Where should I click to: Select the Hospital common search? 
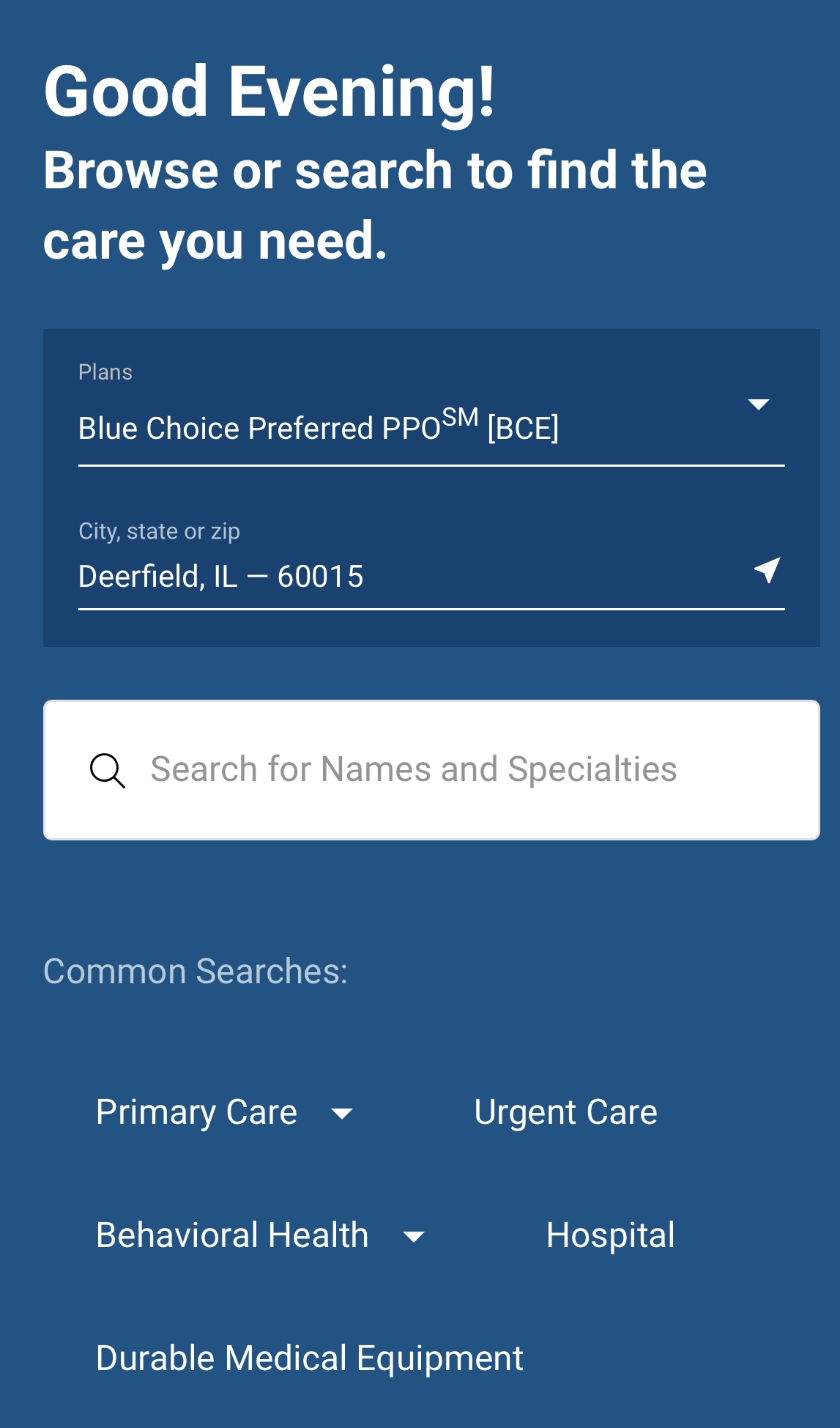click(610, 1235)
